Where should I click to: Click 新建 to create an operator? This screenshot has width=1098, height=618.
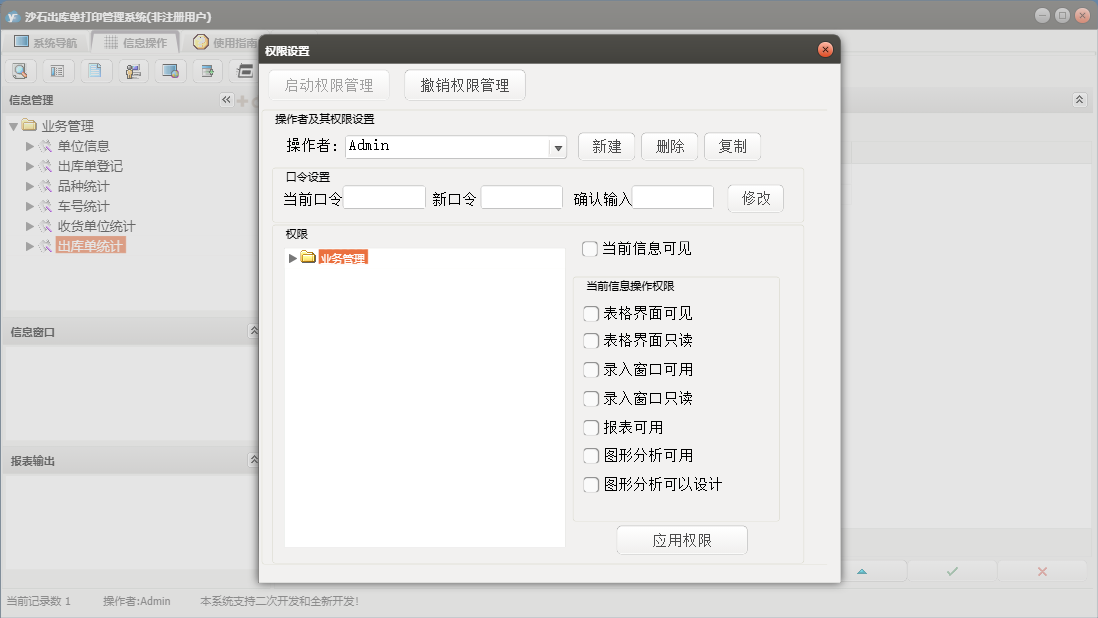click(x=606, y=146)
